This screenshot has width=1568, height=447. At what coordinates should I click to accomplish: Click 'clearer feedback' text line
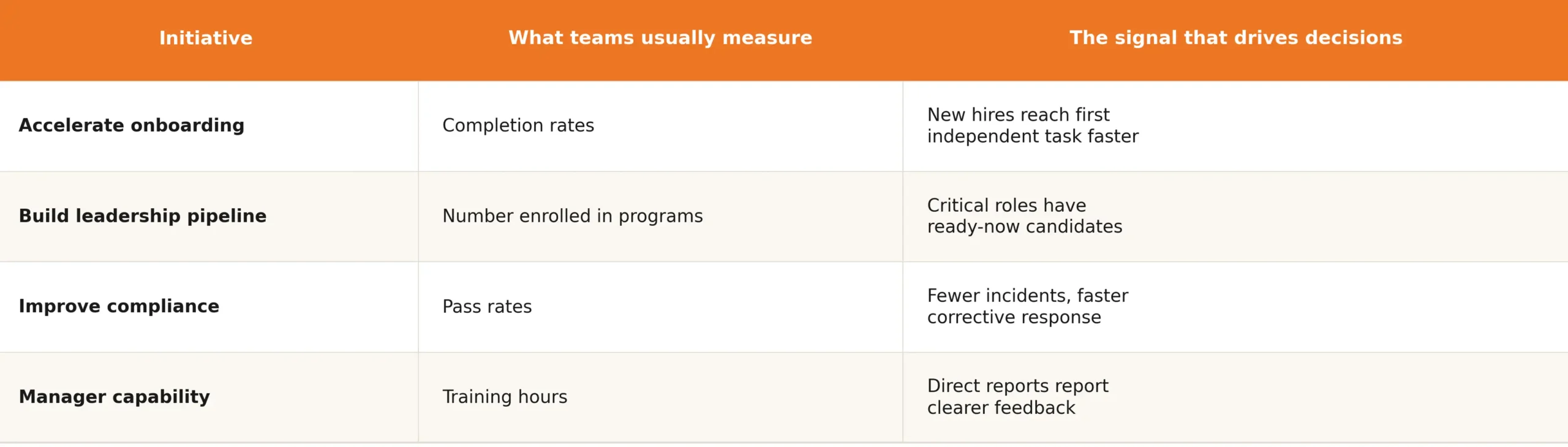point(1001,408)
